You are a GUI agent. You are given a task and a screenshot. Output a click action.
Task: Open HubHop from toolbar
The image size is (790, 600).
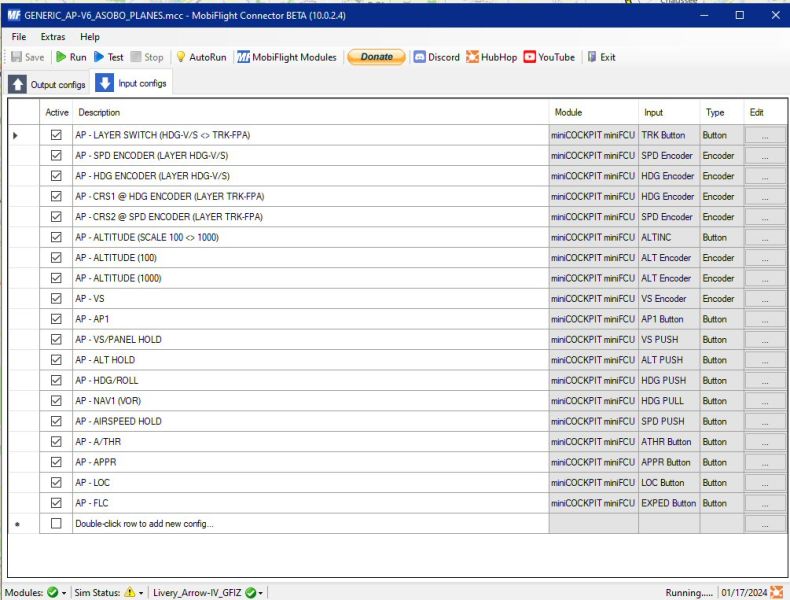(x=492, y=57)
